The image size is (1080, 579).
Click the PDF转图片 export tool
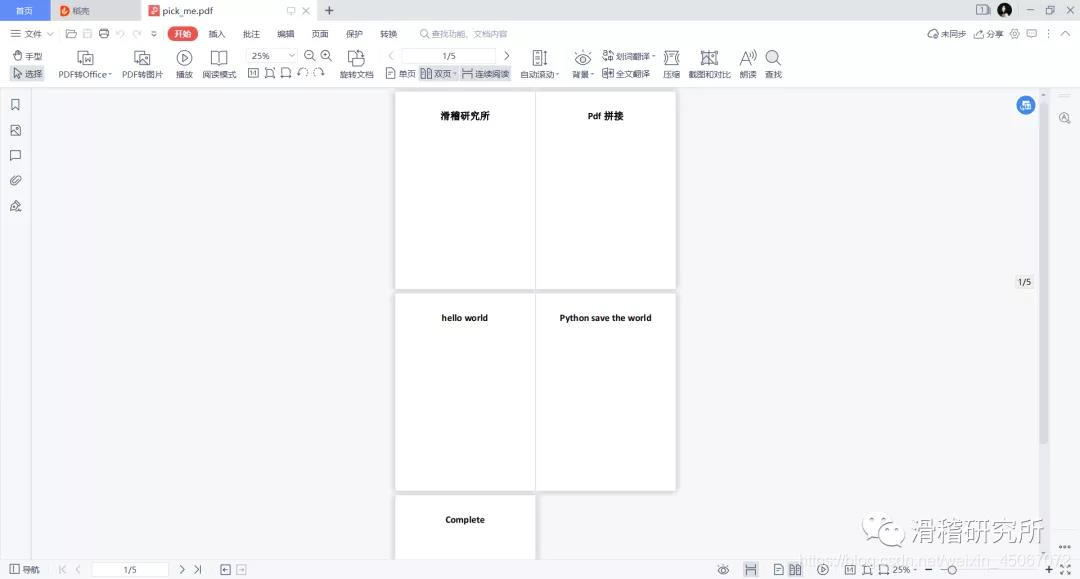[x=142, y=63]
